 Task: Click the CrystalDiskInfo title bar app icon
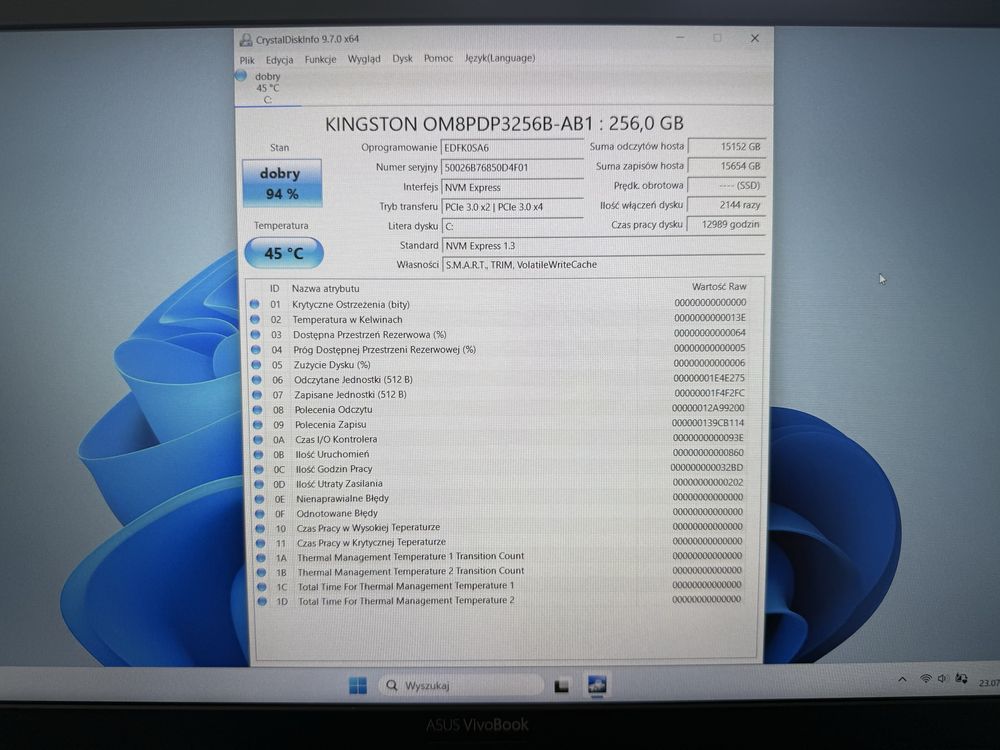(x=246, y=40)
